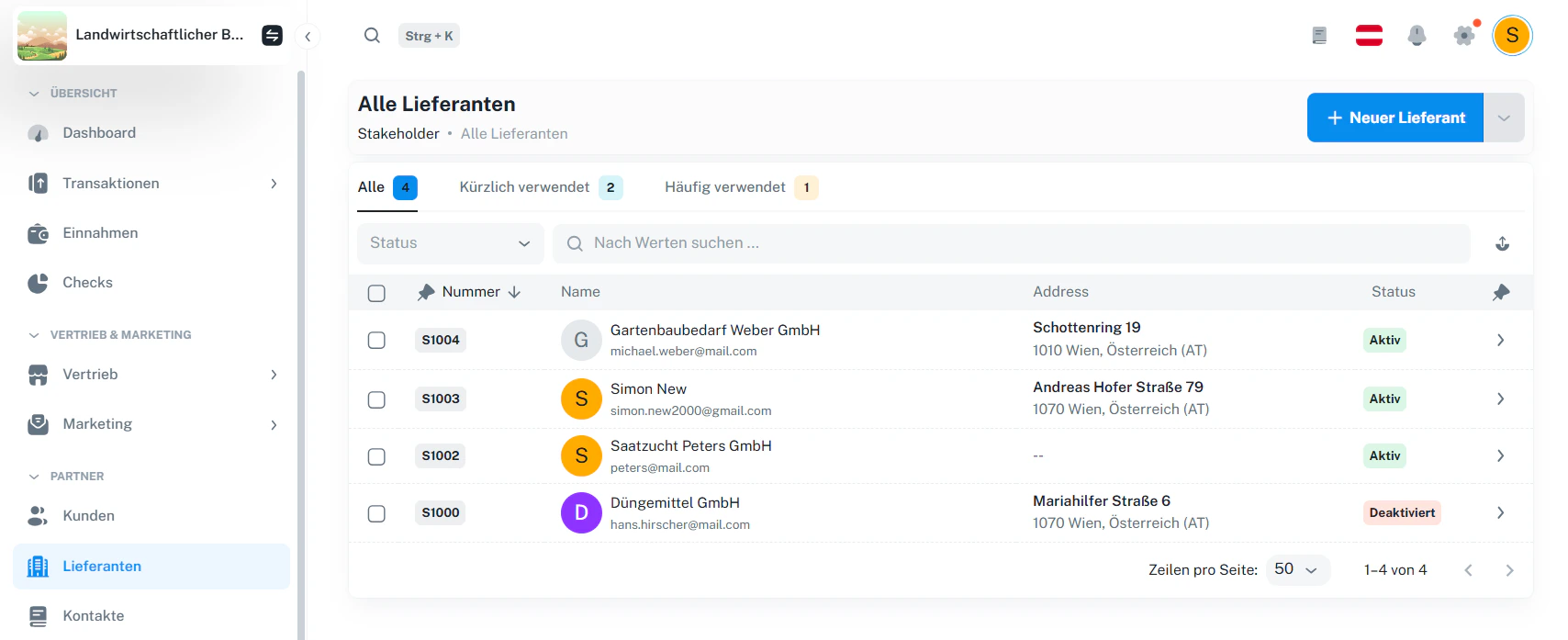The height and width of the screenshot is (640, 1568).
Task: Collapse the ÜBERSICHT sidebar section
Action: click(x=34, y=94)
